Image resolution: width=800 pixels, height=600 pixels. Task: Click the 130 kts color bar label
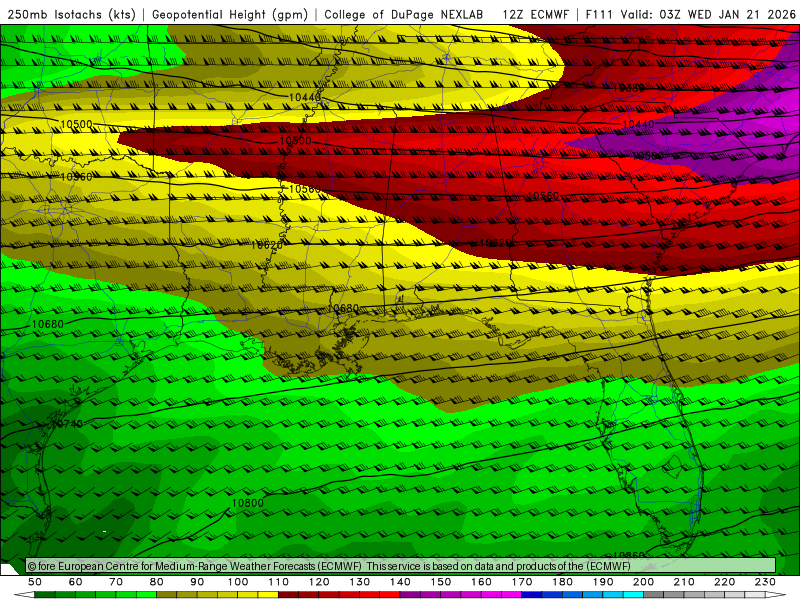click(360, 582)
